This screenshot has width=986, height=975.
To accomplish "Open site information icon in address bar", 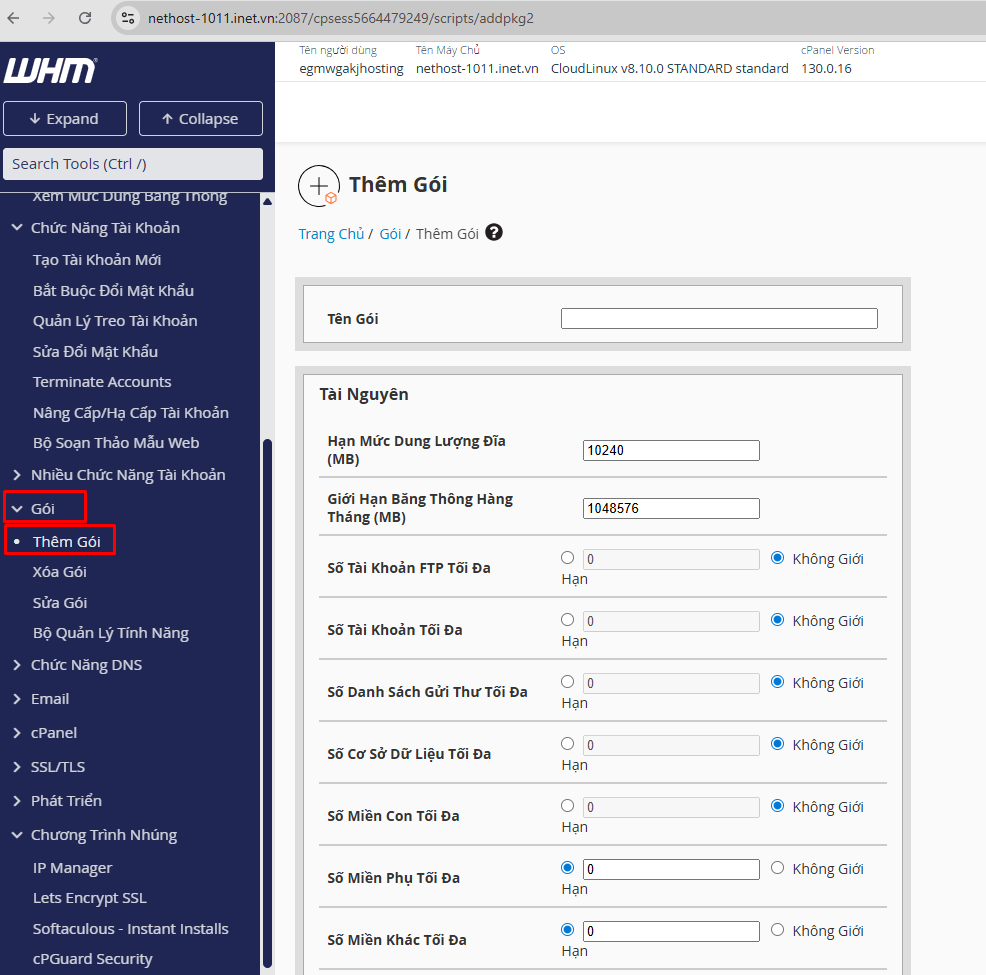I will click(128, 18).
